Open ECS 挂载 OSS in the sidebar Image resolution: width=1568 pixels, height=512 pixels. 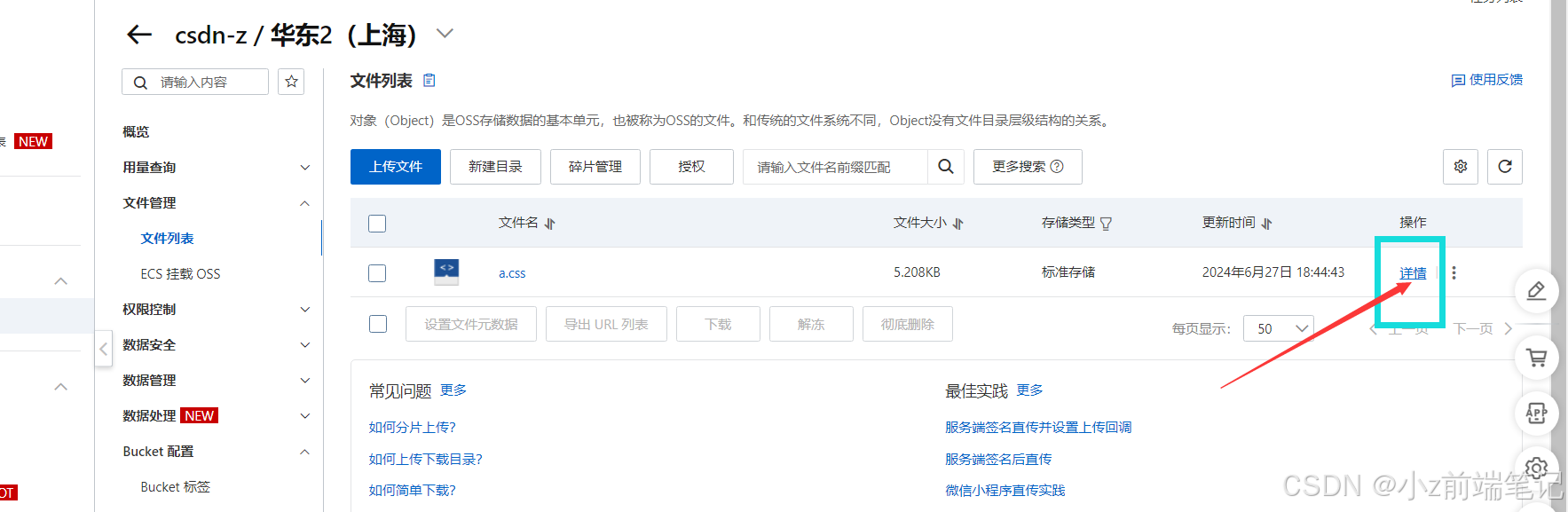point(180,273)
